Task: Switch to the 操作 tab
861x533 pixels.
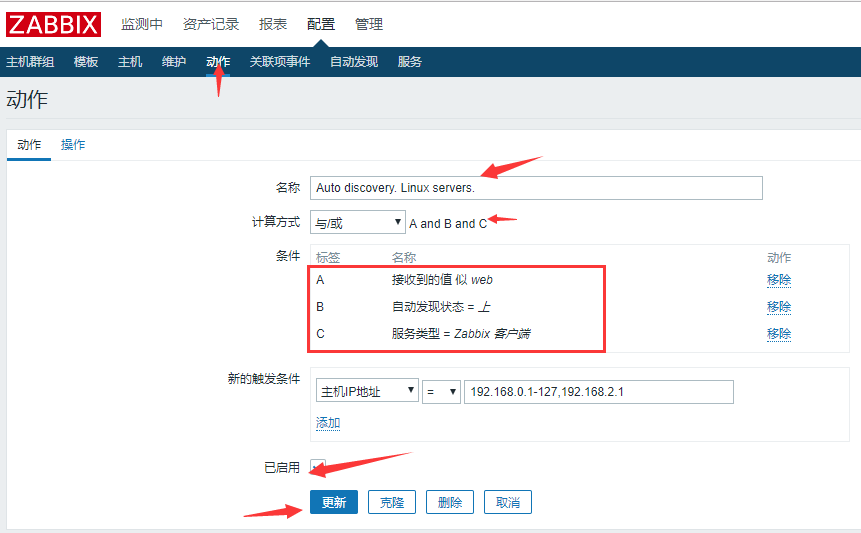Action: [73, 145]
